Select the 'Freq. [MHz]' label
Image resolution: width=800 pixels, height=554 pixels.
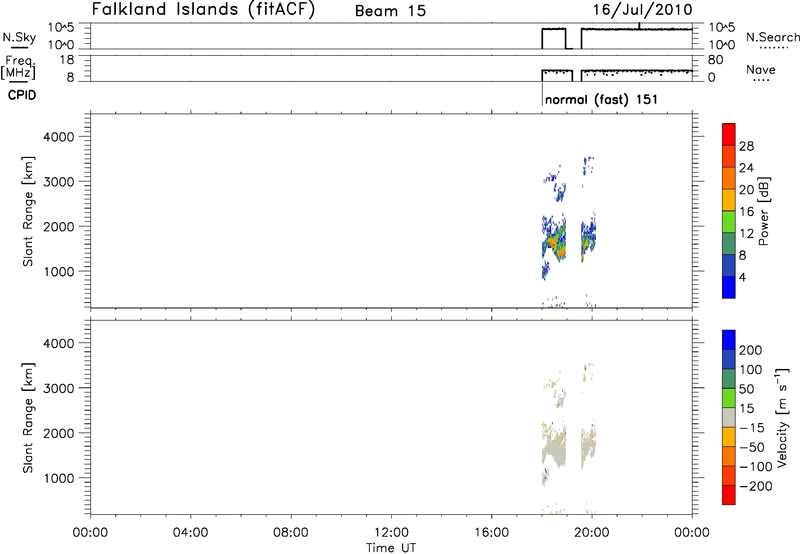point(19,67)
